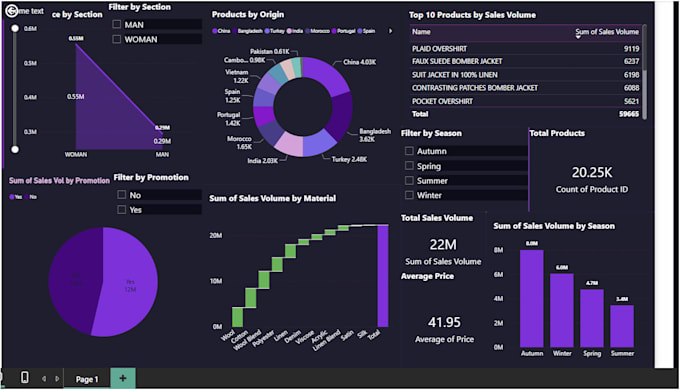Select Autumn in Filter by Season

point(409,151)
